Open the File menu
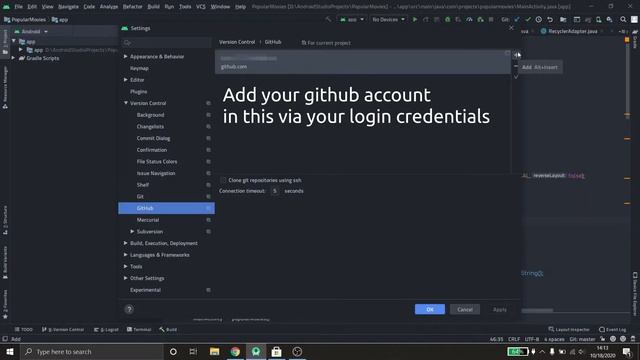The height and width of the screenshot is (360, 640). tap(19, 7)
